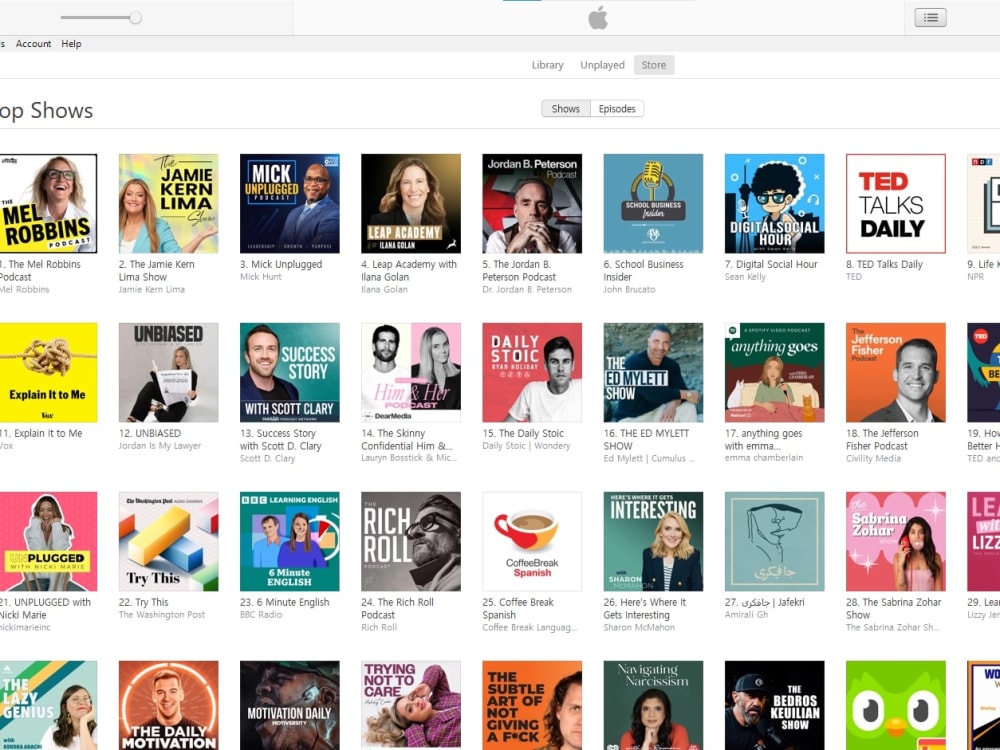This screenshot has width=1000, height=750.
Task: Open the Trying Not to Care artwork
Action: click(x=411, y=705)
